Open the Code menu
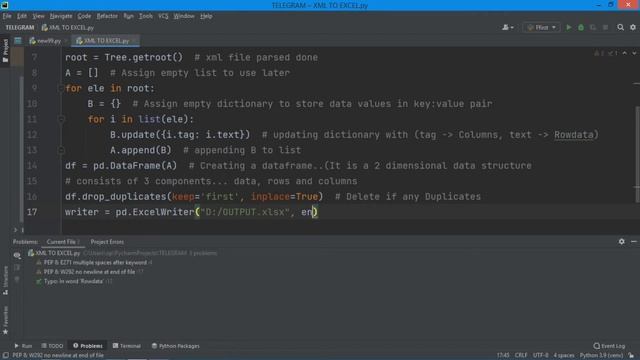 pyautogui.click(x=84, y=16)
